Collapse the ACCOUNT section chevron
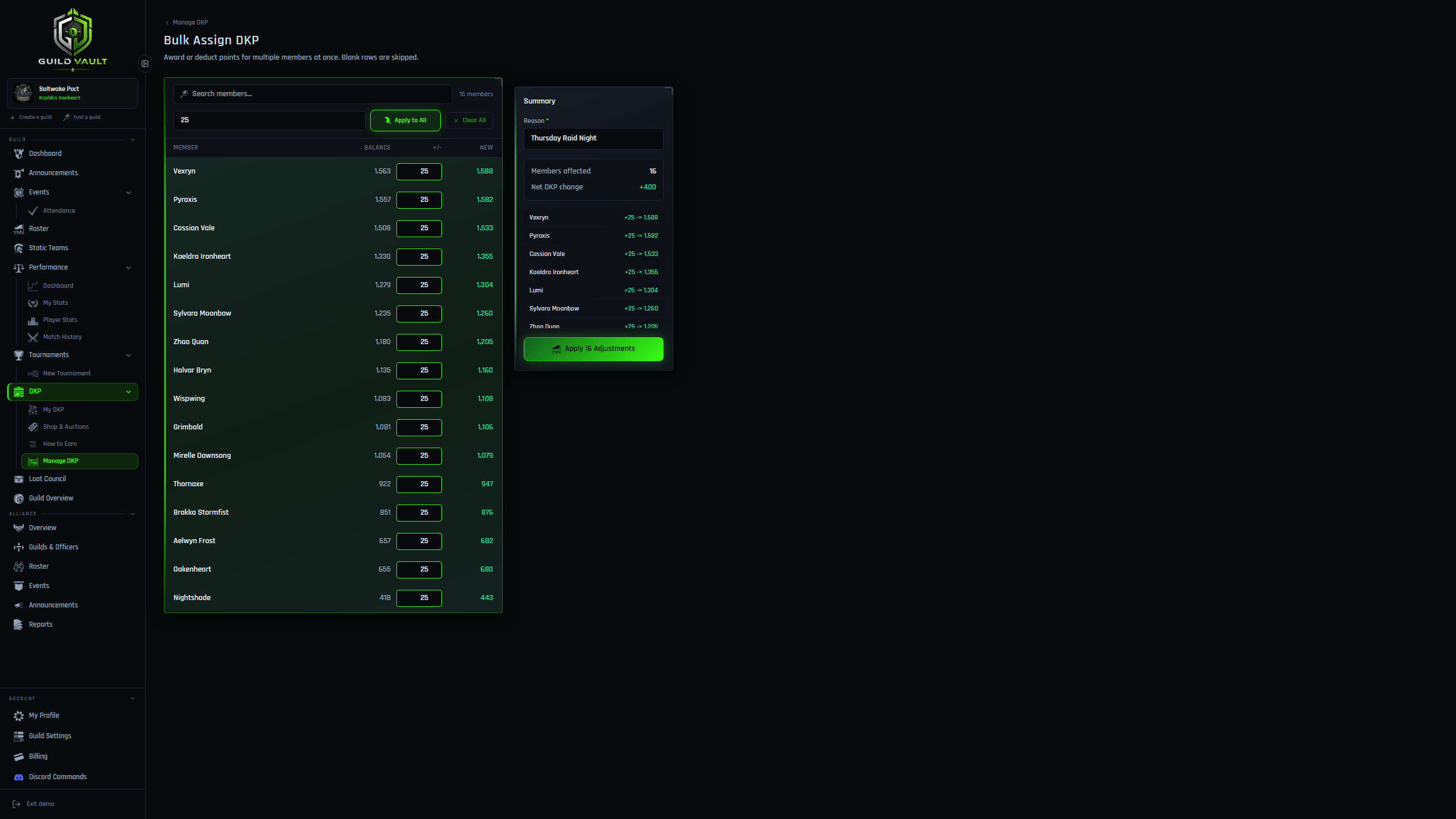The width and height of the screenshot is (1456, 819). (133, 698)
